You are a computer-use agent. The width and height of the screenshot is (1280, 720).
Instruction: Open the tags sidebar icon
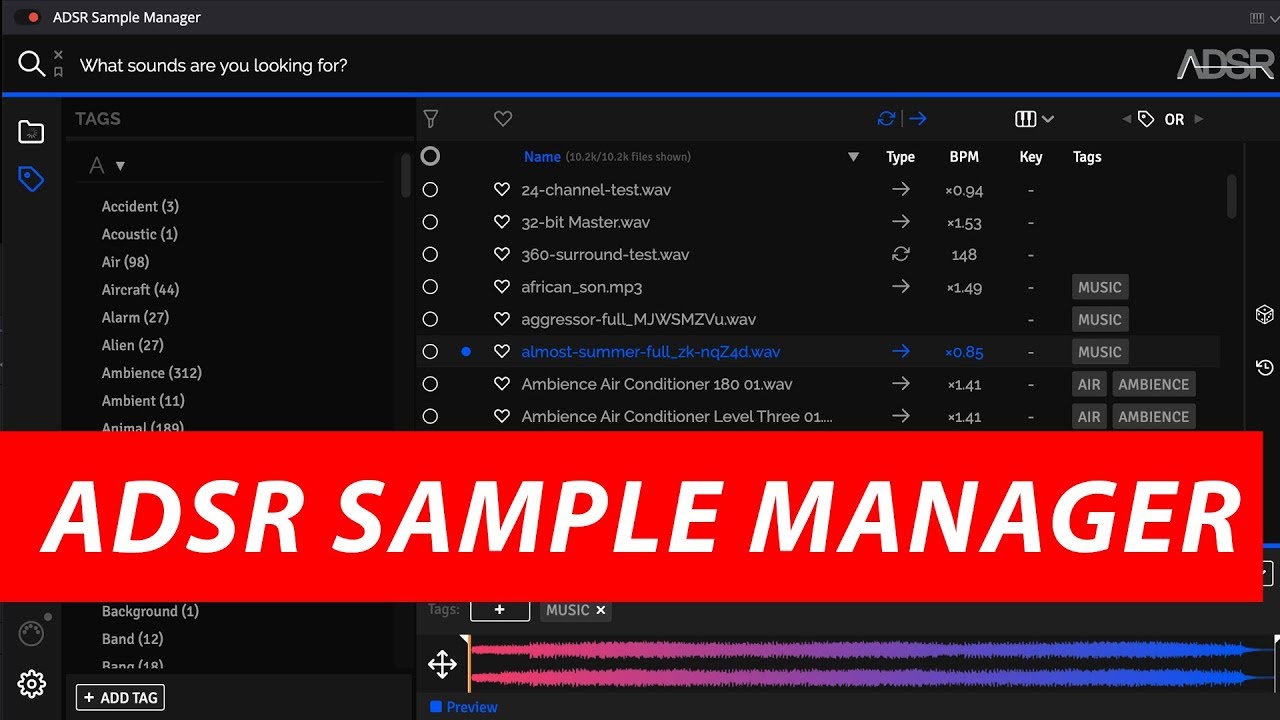coord(31,179)
